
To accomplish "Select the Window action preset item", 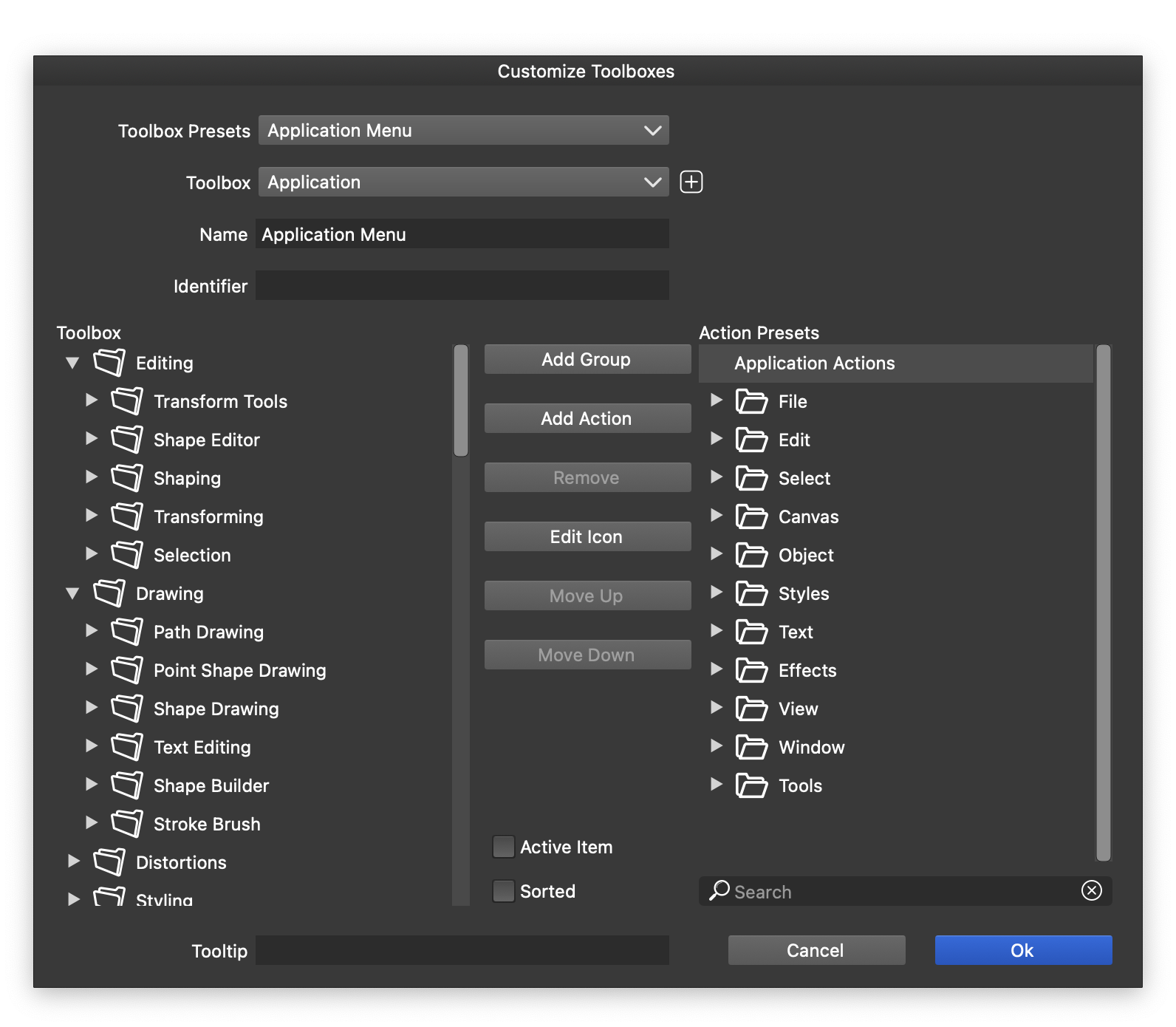I will [811, 747].
